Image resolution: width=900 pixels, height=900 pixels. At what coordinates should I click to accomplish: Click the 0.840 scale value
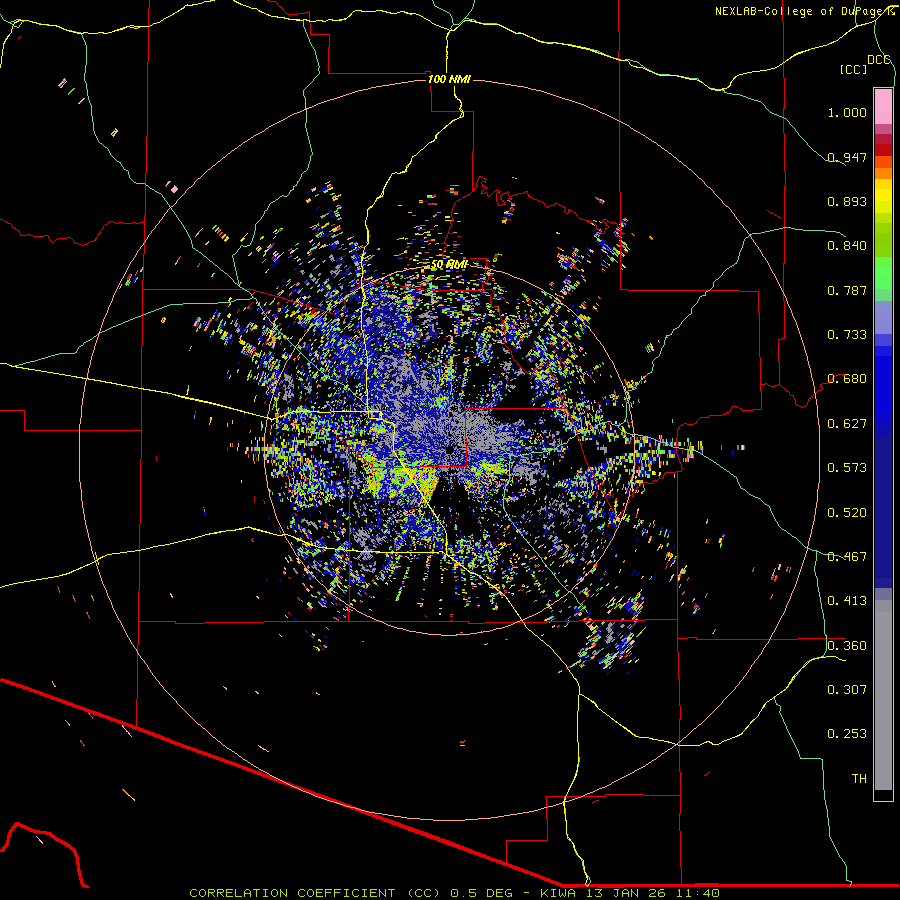tap(847, 246)
